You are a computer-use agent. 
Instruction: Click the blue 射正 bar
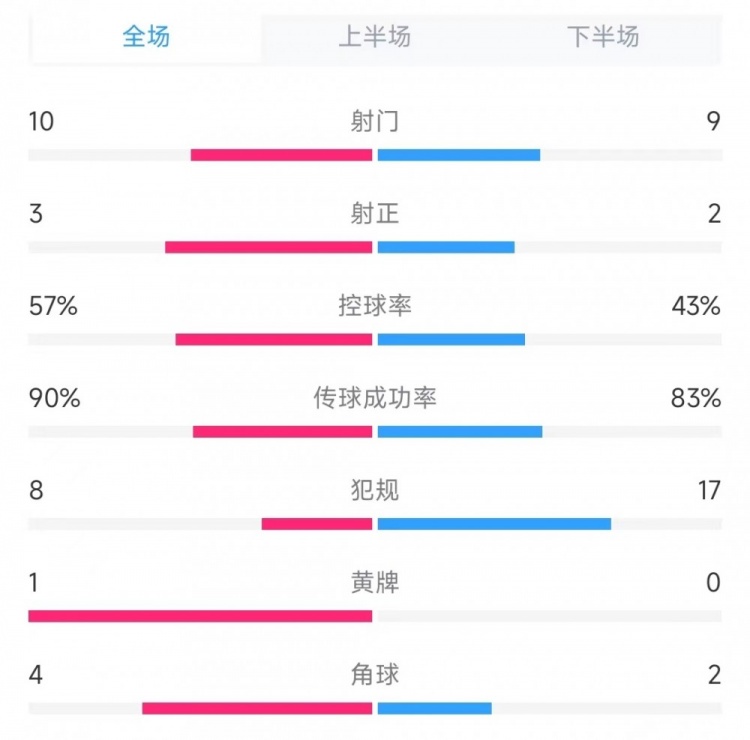[x=446, y=247]
